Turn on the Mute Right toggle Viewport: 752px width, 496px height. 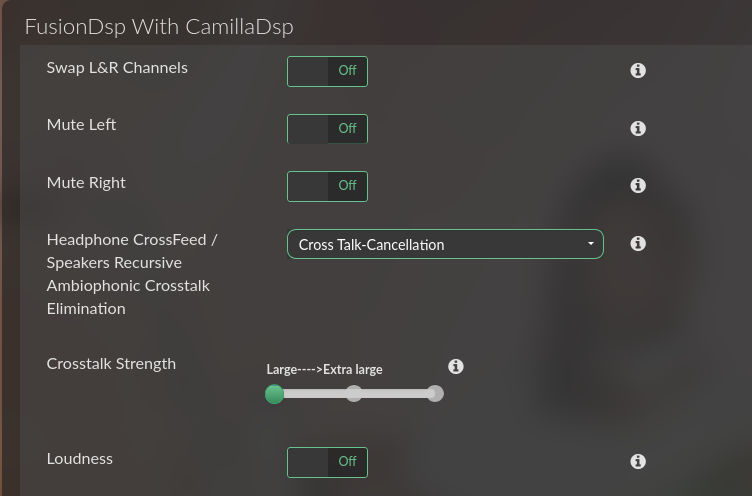click(x=328, y=186)
